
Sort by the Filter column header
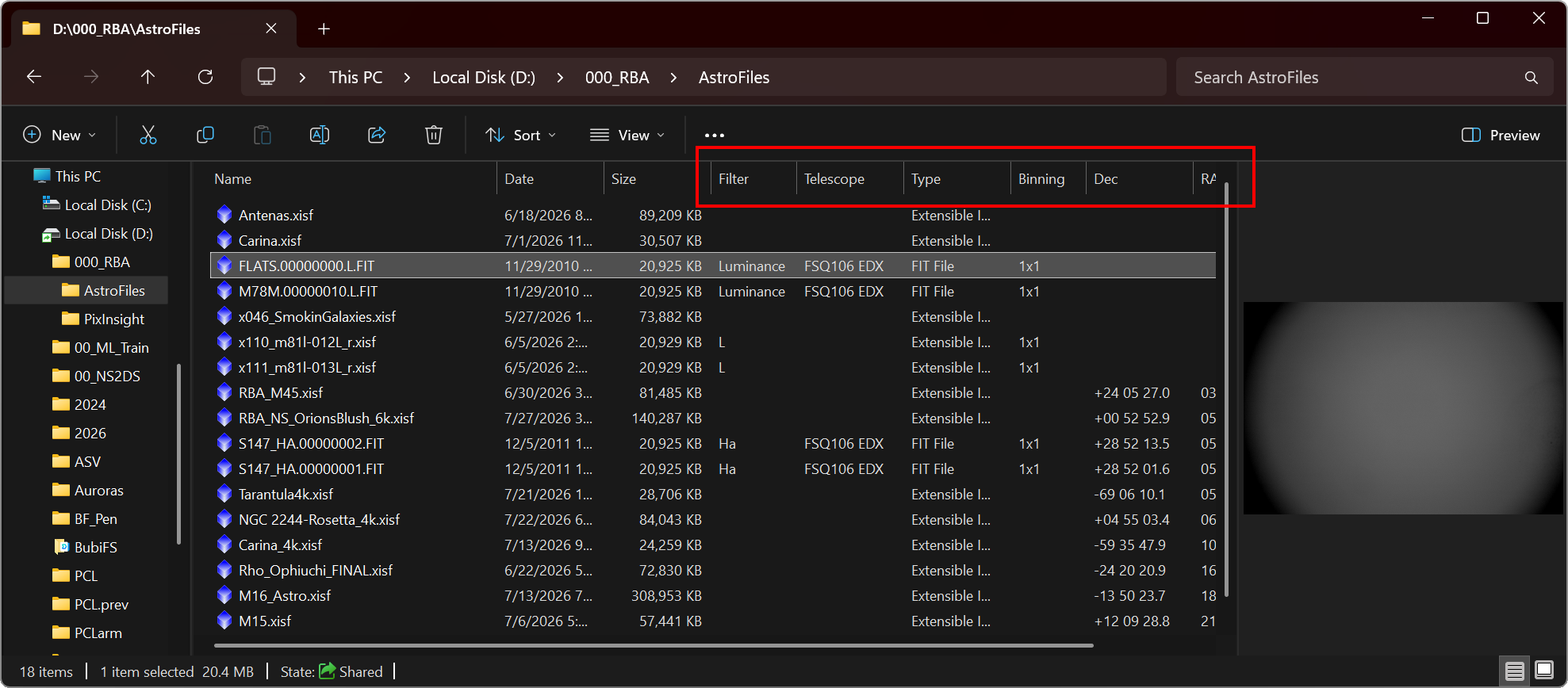click(753, 179)
